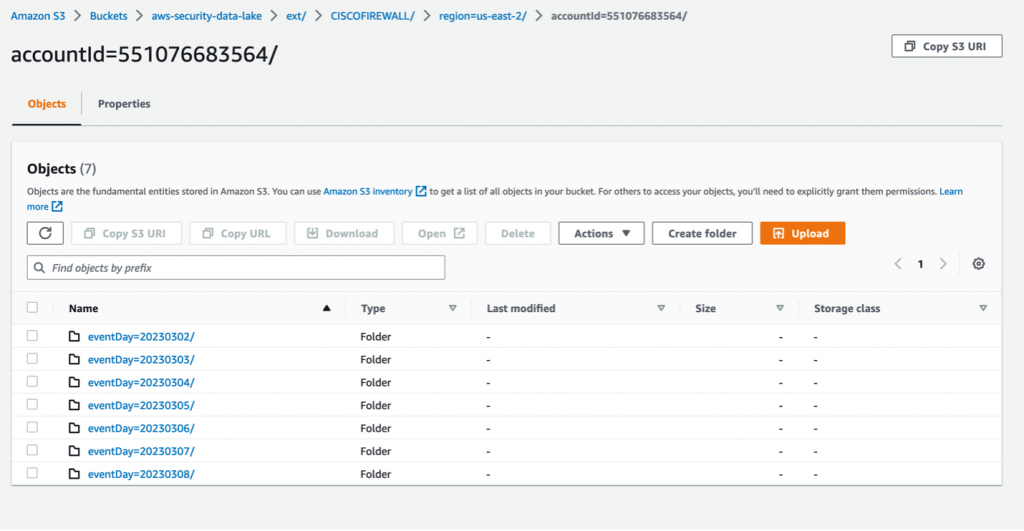
Task: Click the folder icon beside eventDay=20230308
Action: (x=74, y=474)
